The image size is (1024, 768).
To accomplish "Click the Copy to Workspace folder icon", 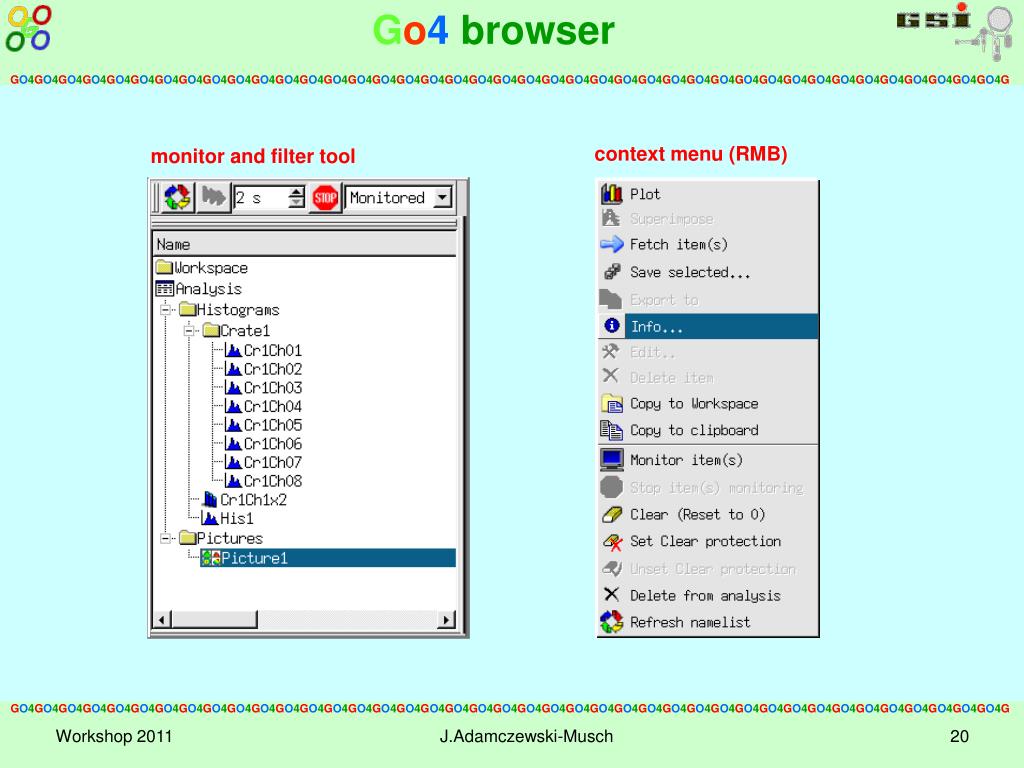I will [x=612, y=403].
